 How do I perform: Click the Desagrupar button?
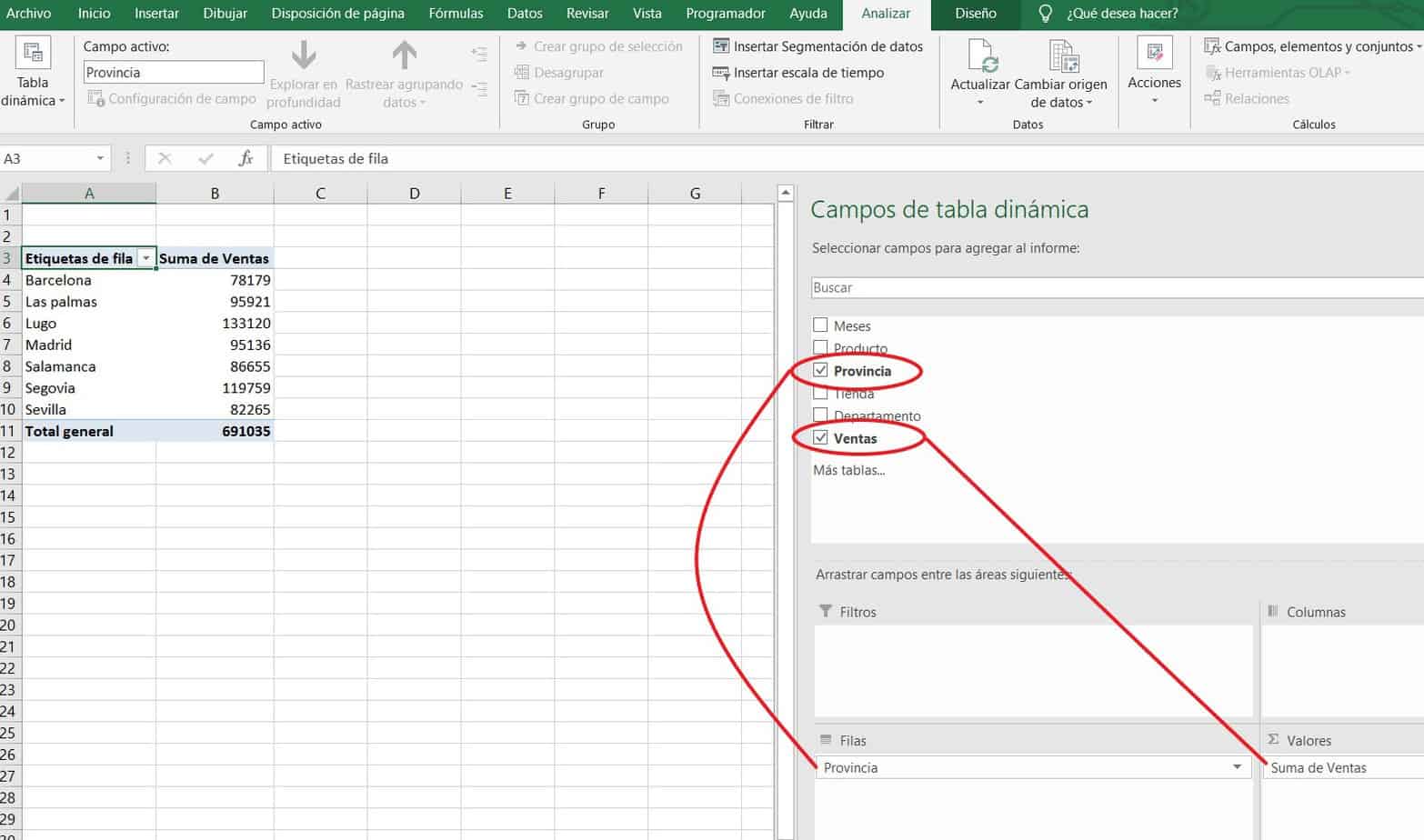[558, 73]
